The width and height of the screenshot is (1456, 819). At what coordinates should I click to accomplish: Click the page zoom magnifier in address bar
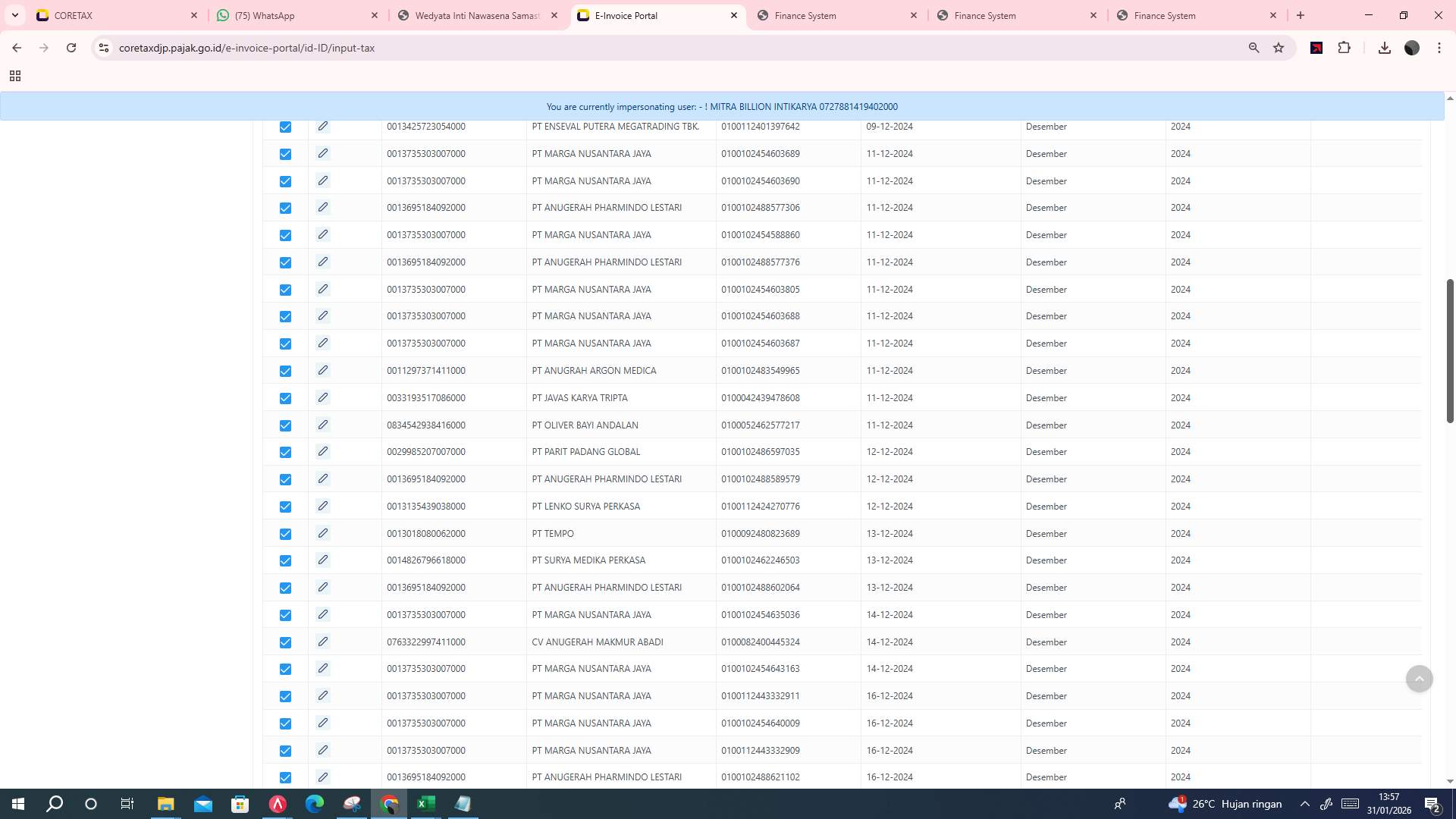point(1254,47)
